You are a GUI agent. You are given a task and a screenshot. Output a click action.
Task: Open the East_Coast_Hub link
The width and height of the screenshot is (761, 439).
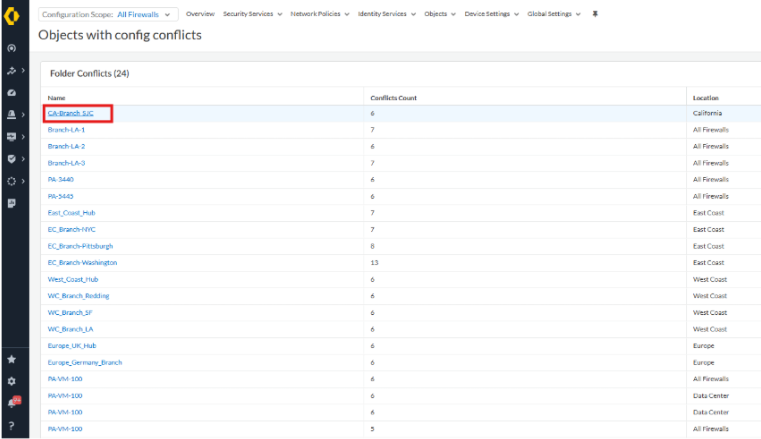click(71, 213)
